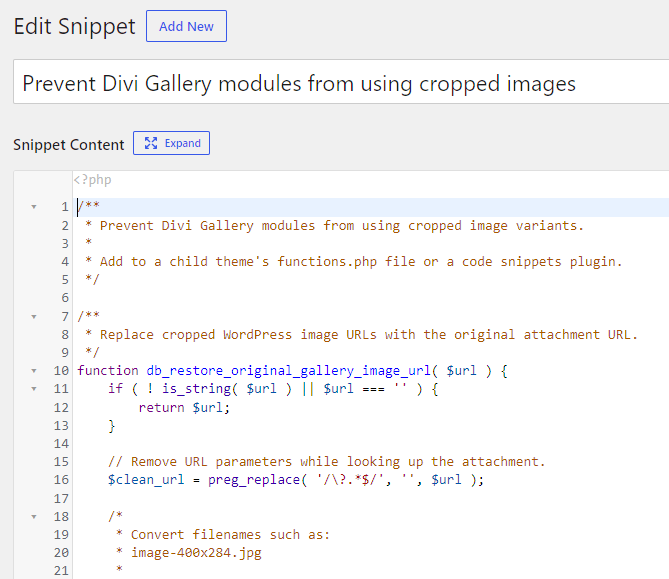The image size is (669, 579).
Task: Collapse the comment block at line 1
Action: 34,207
